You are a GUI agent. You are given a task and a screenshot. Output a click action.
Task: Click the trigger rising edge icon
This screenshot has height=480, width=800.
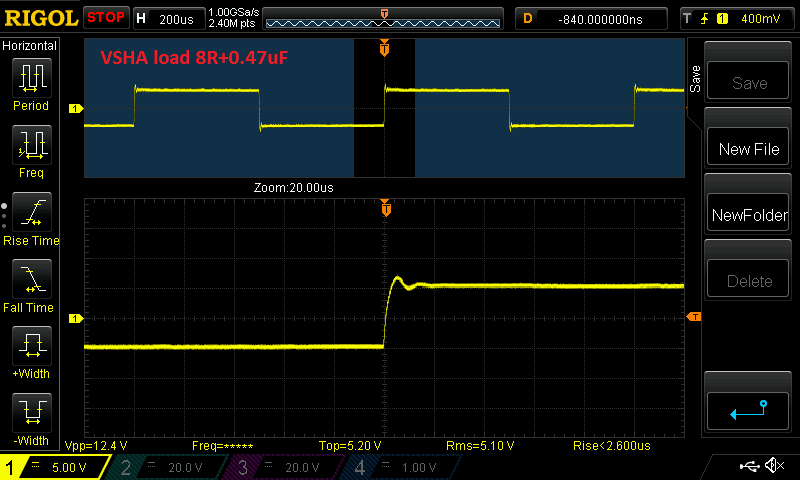coord(705,19)
